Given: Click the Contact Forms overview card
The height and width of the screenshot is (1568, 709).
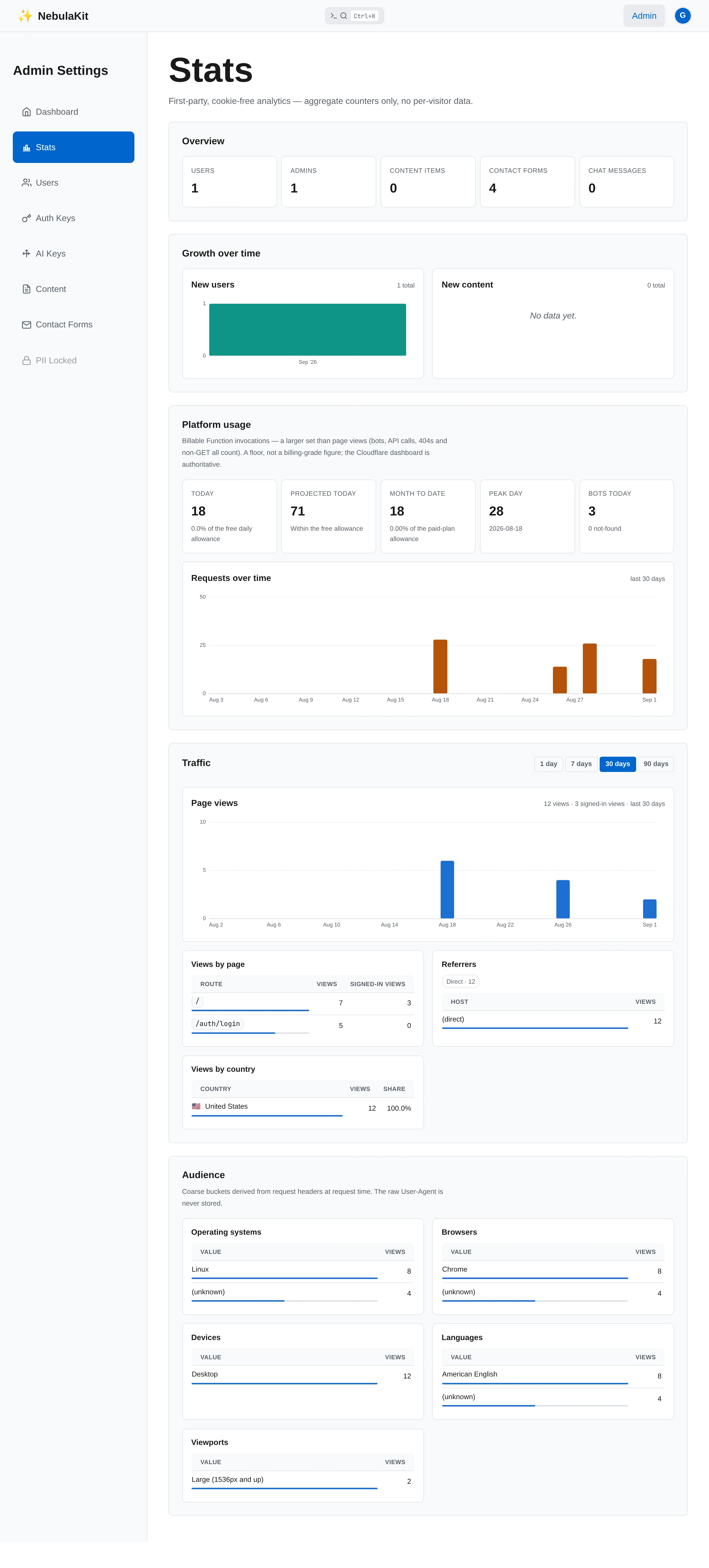Looking at the screenshot, I should point(527,181).
